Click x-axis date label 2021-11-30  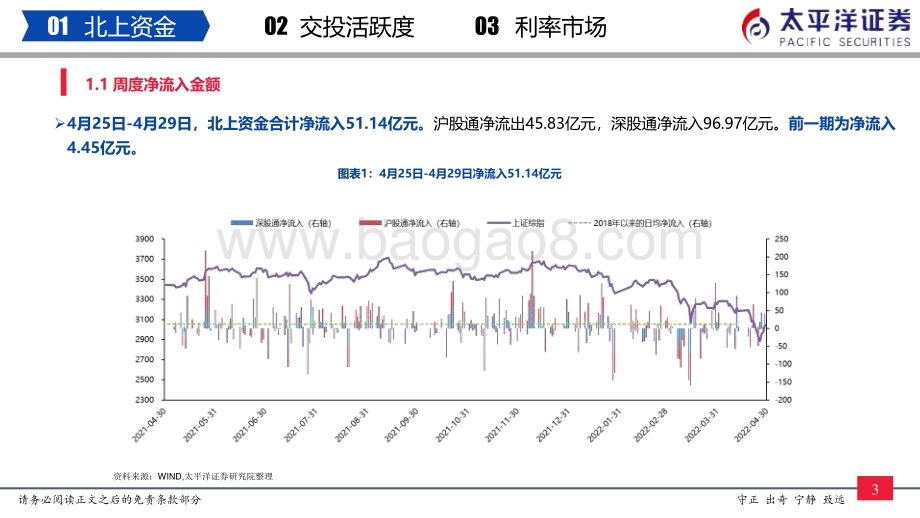(502, 425)
